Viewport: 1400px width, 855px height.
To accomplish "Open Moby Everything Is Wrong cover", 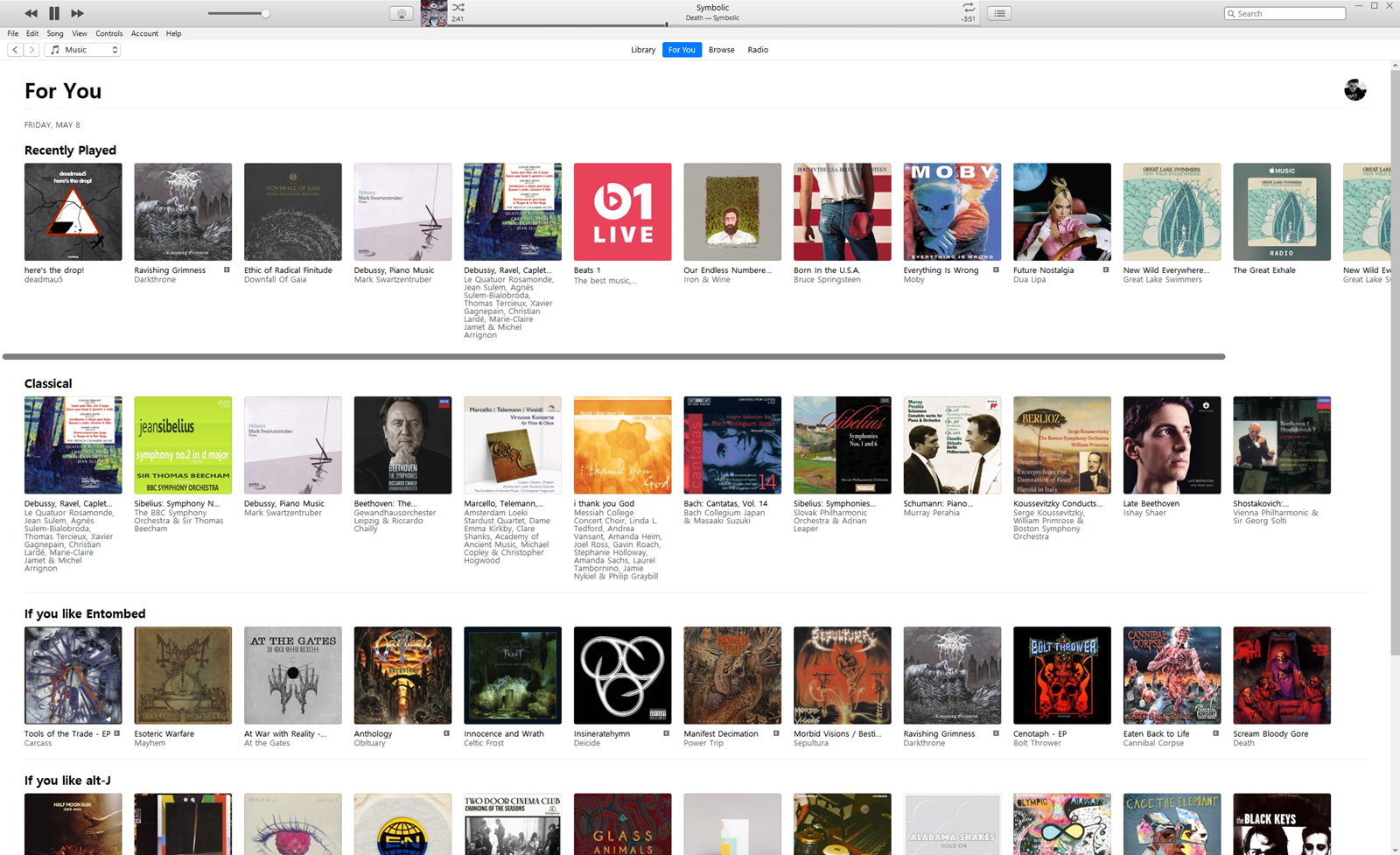I will pos(952,212).
